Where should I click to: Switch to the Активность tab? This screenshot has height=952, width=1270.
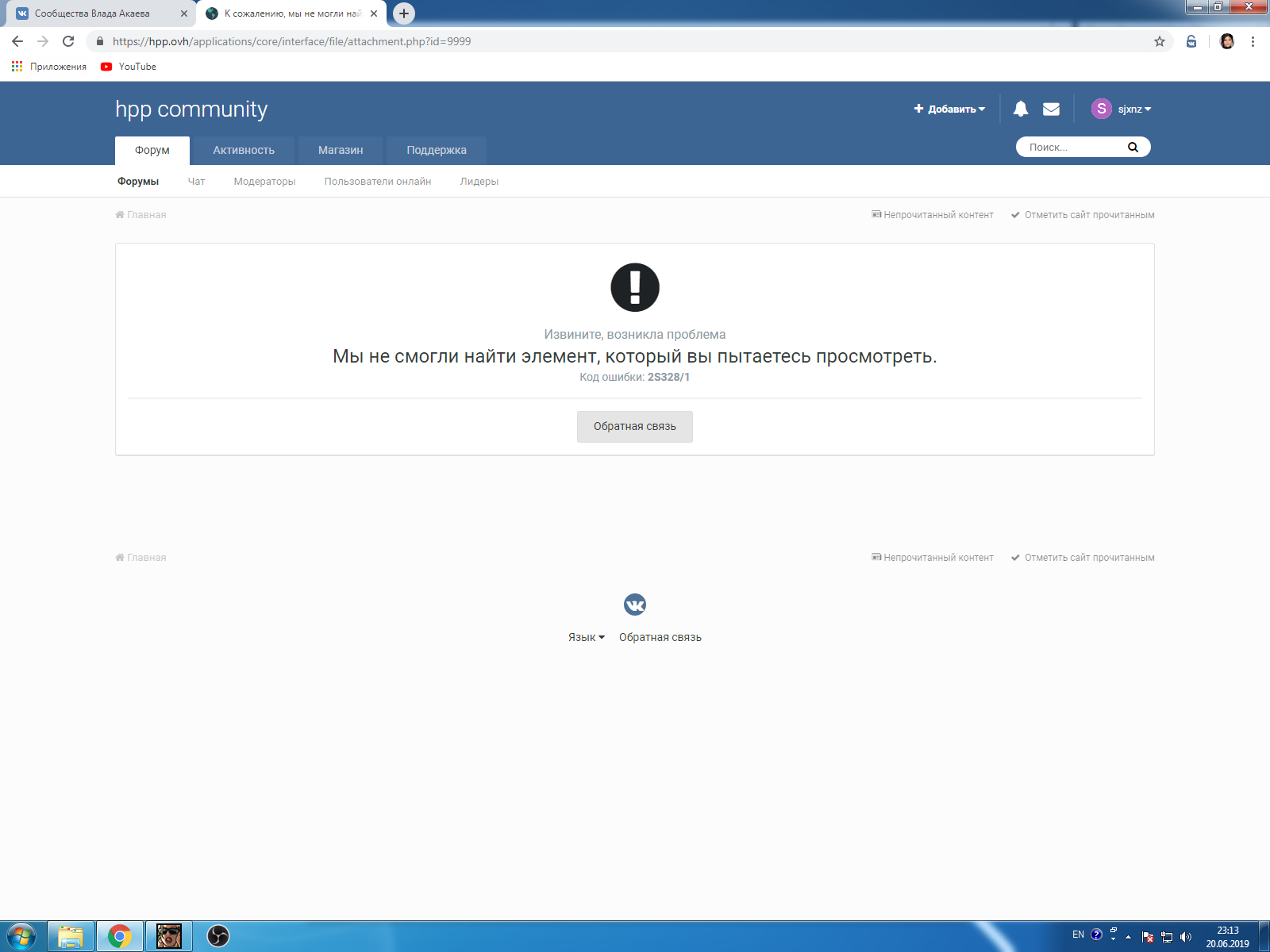pyautogui.click(x=243, y=150)
